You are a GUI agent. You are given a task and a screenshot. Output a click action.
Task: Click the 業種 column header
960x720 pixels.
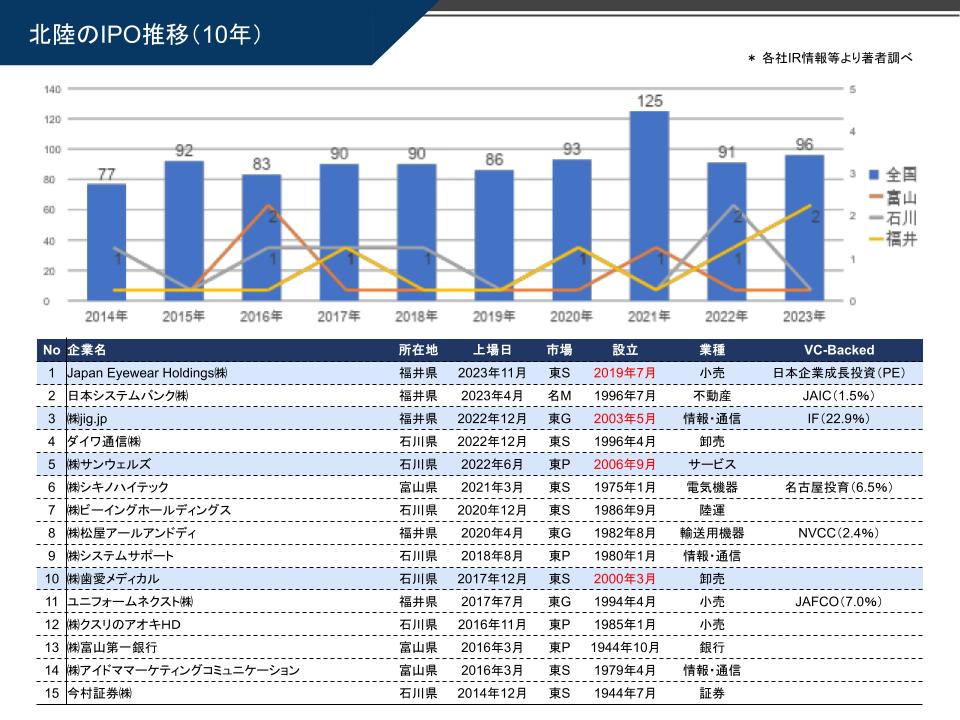[x=712, y=350]
